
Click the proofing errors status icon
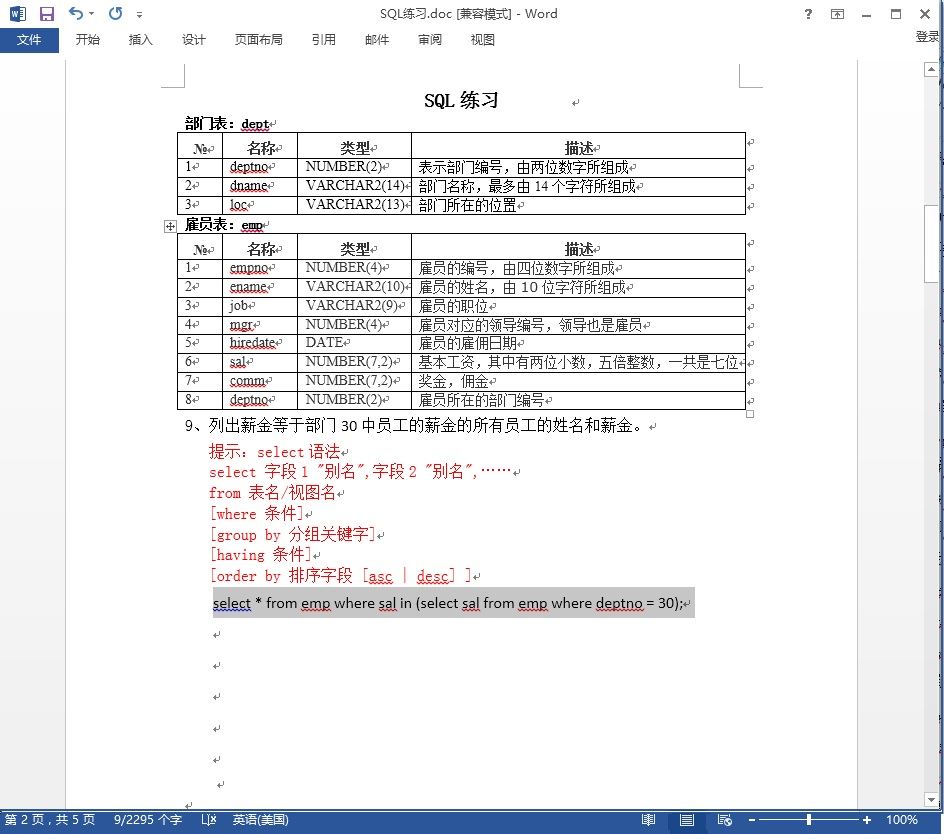[x=208, y=820]
